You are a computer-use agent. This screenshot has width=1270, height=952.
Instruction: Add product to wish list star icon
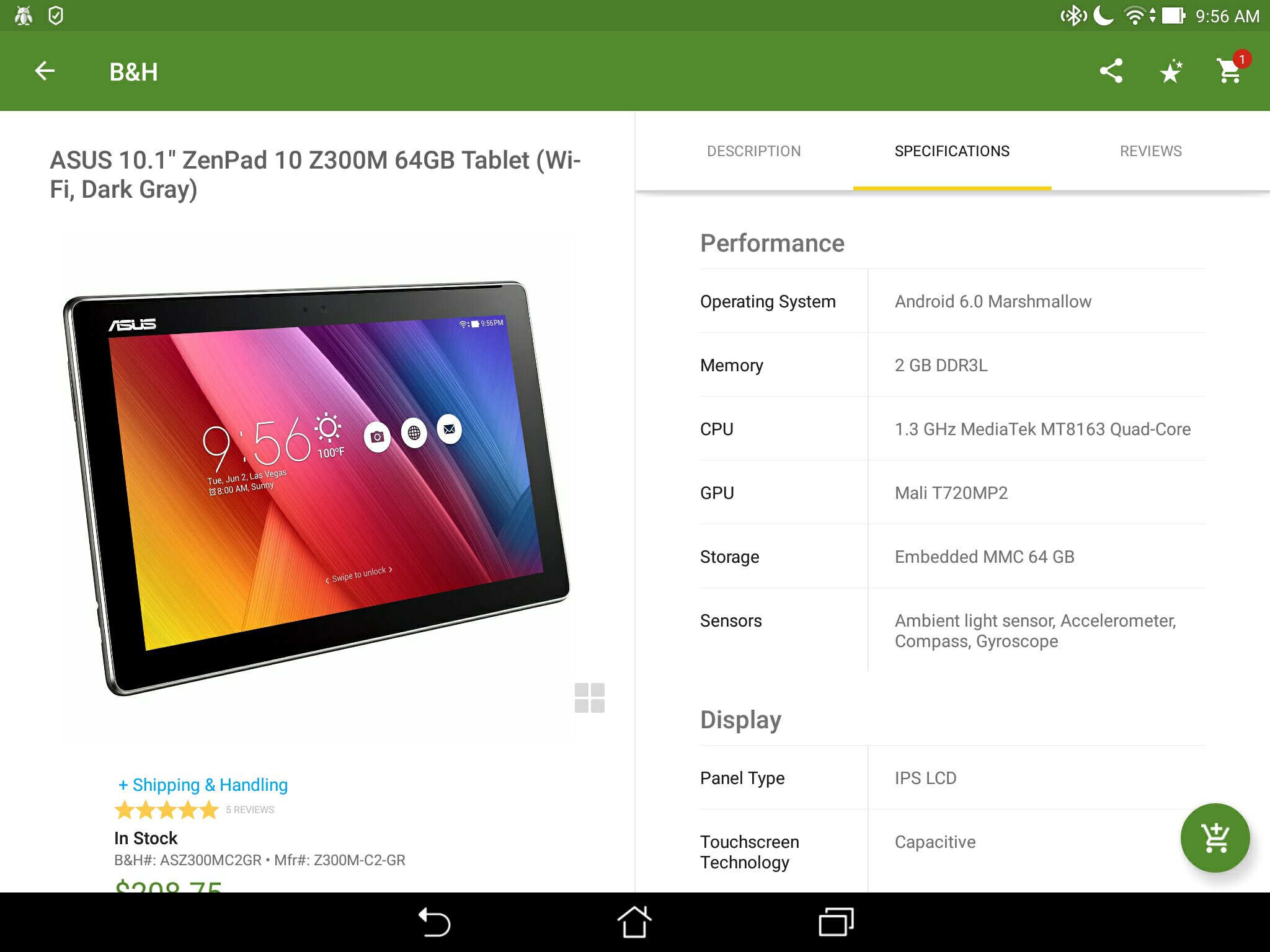1170,71
